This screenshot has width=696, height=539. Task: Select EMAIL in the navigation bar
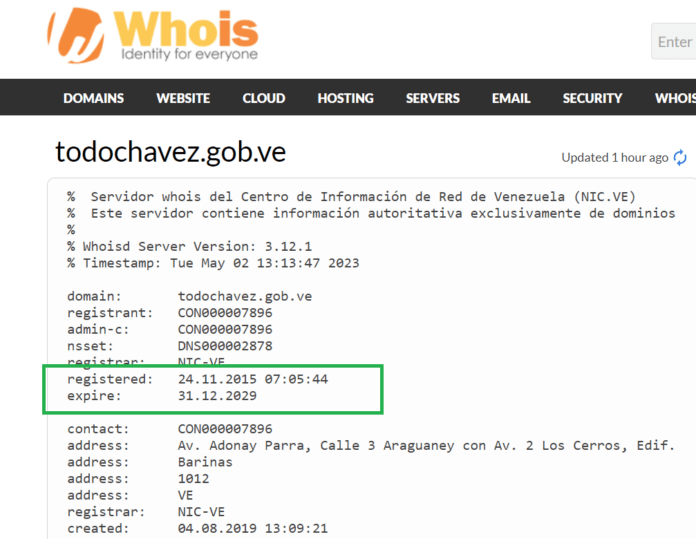point(511,98)
